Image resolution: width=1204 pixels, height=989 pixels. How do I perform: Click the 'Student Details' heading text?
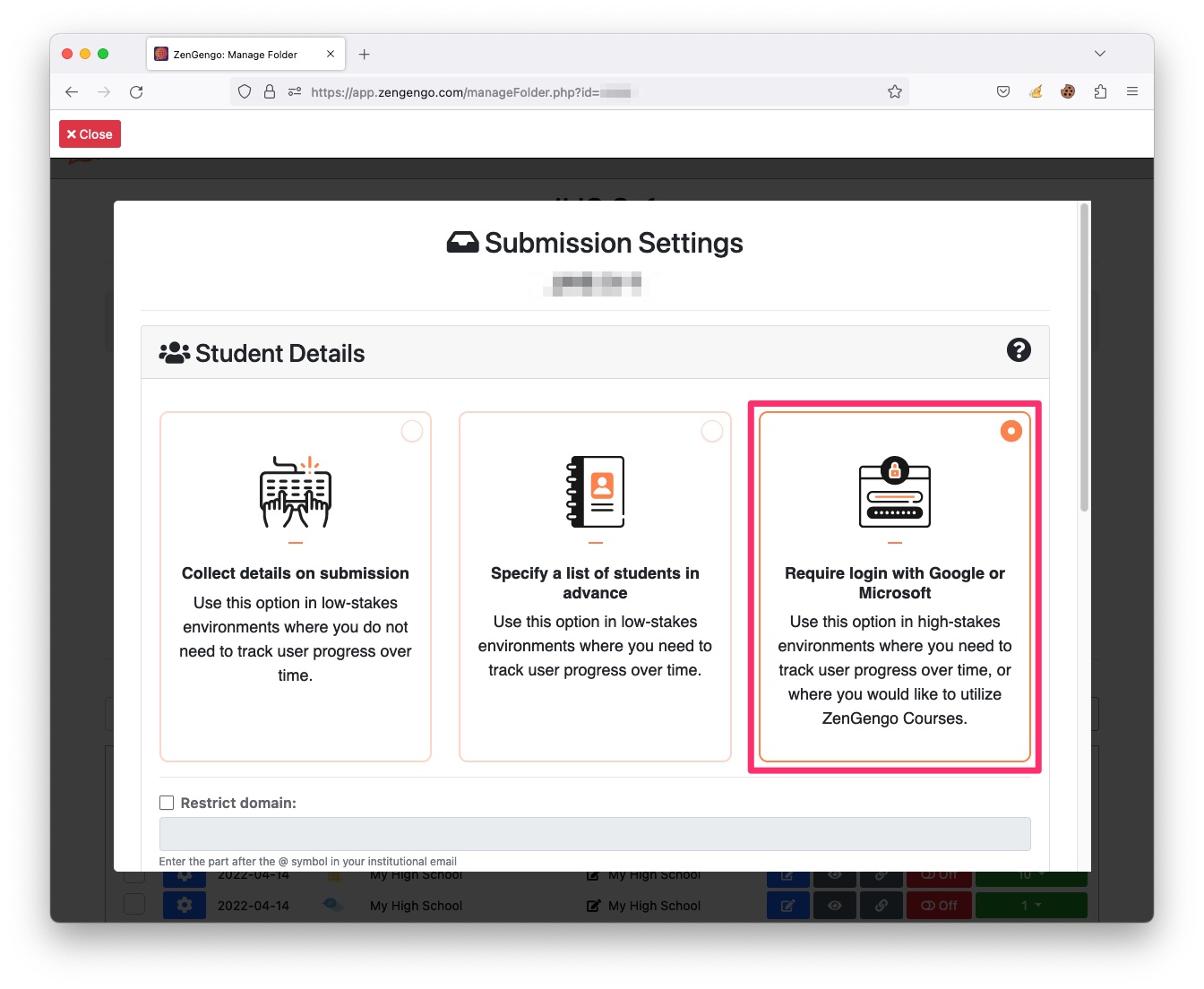coord(279,353)
